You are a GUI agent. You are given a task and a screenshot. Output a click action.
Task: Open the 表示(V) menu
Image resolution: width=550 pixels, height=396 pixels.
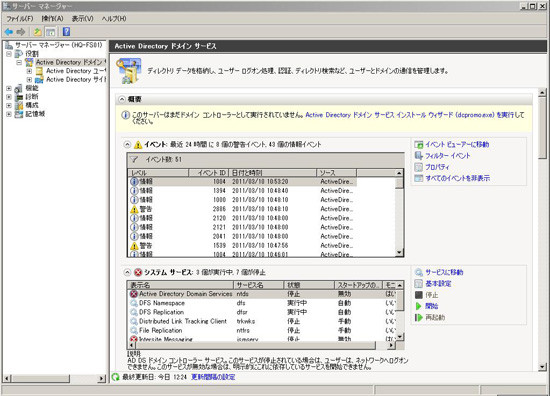click(x=82, y=19)
